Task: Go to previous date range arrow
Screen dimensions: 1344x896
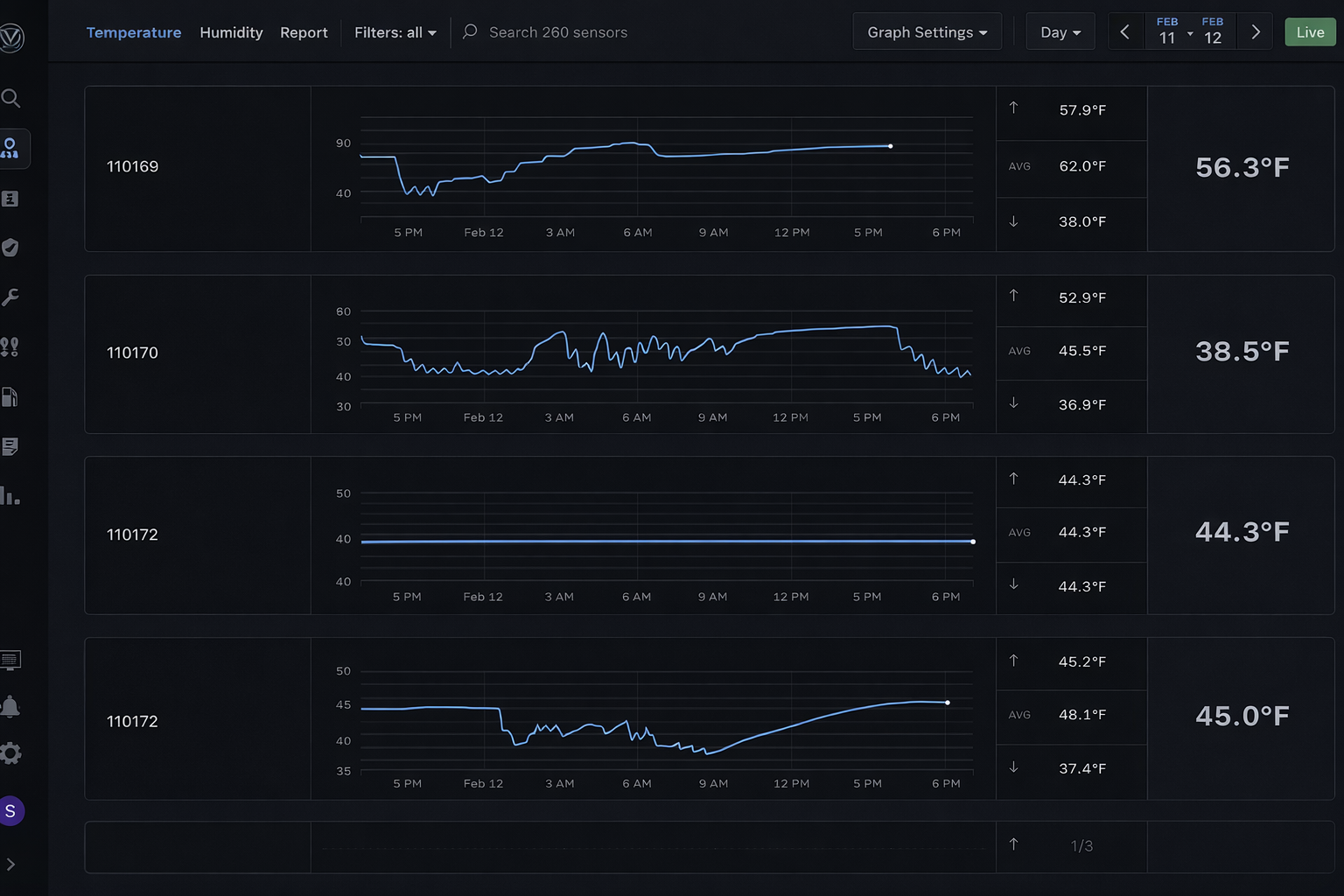Action: (1125, 32)
